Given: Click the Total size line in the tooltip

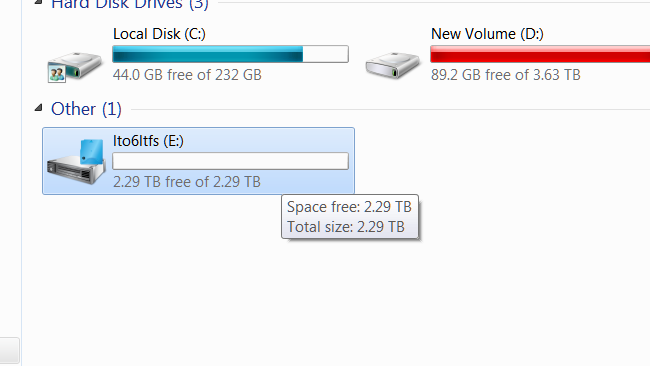Looking at the screenshot, I should [345, 227].
